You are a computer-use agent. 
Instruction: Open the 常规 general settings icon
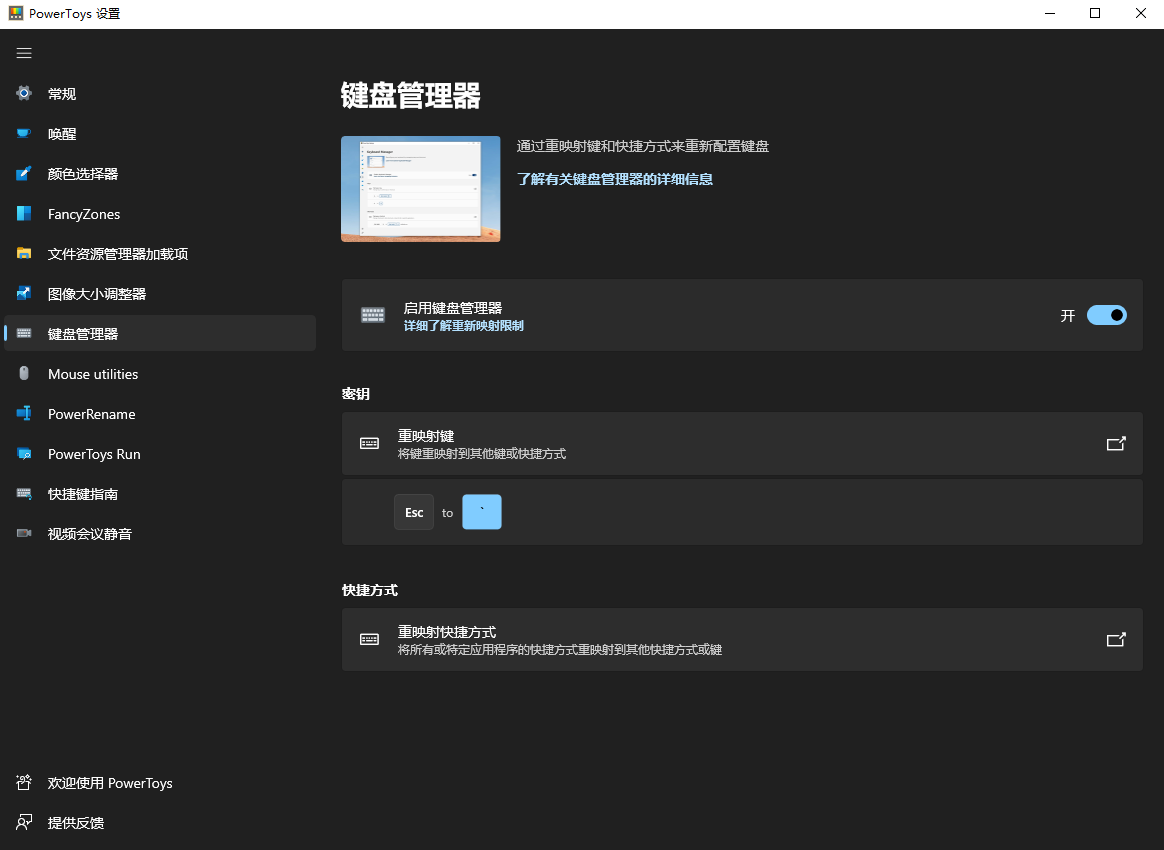coord(24,94)
